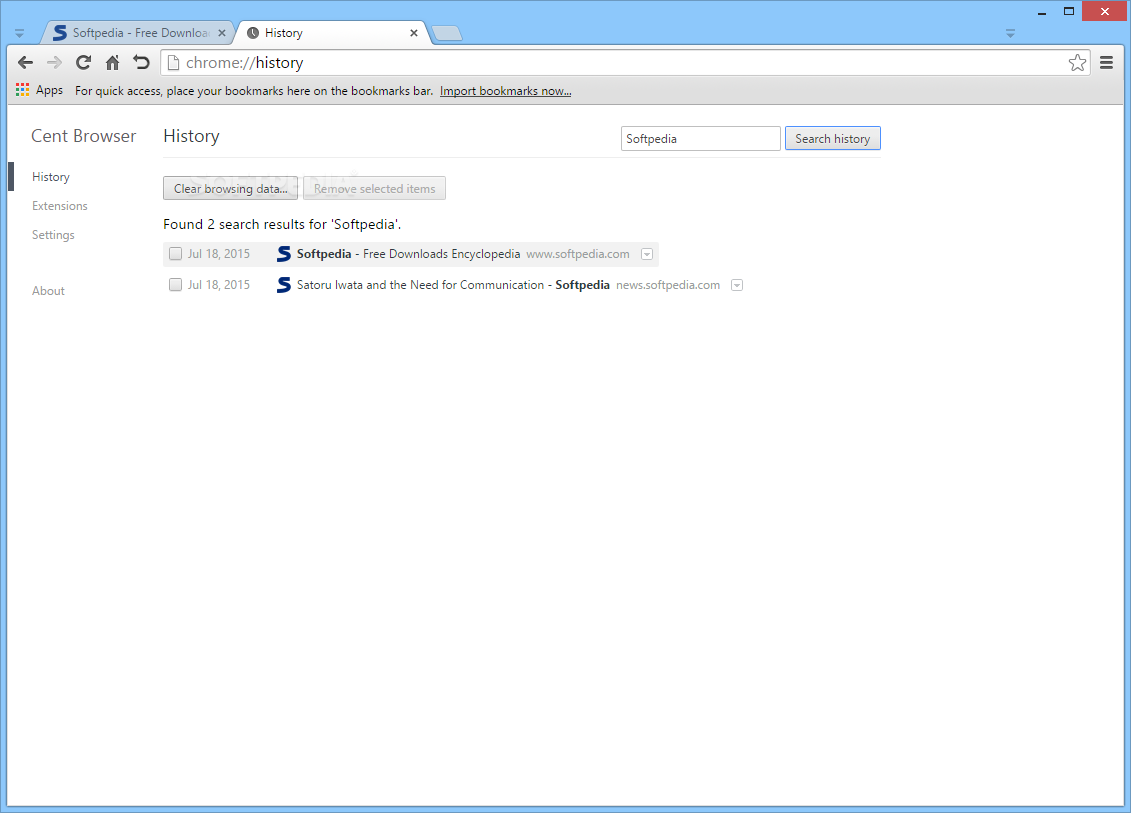Reload the history page
Screen dimensions: 1131x813
[84, 63]
